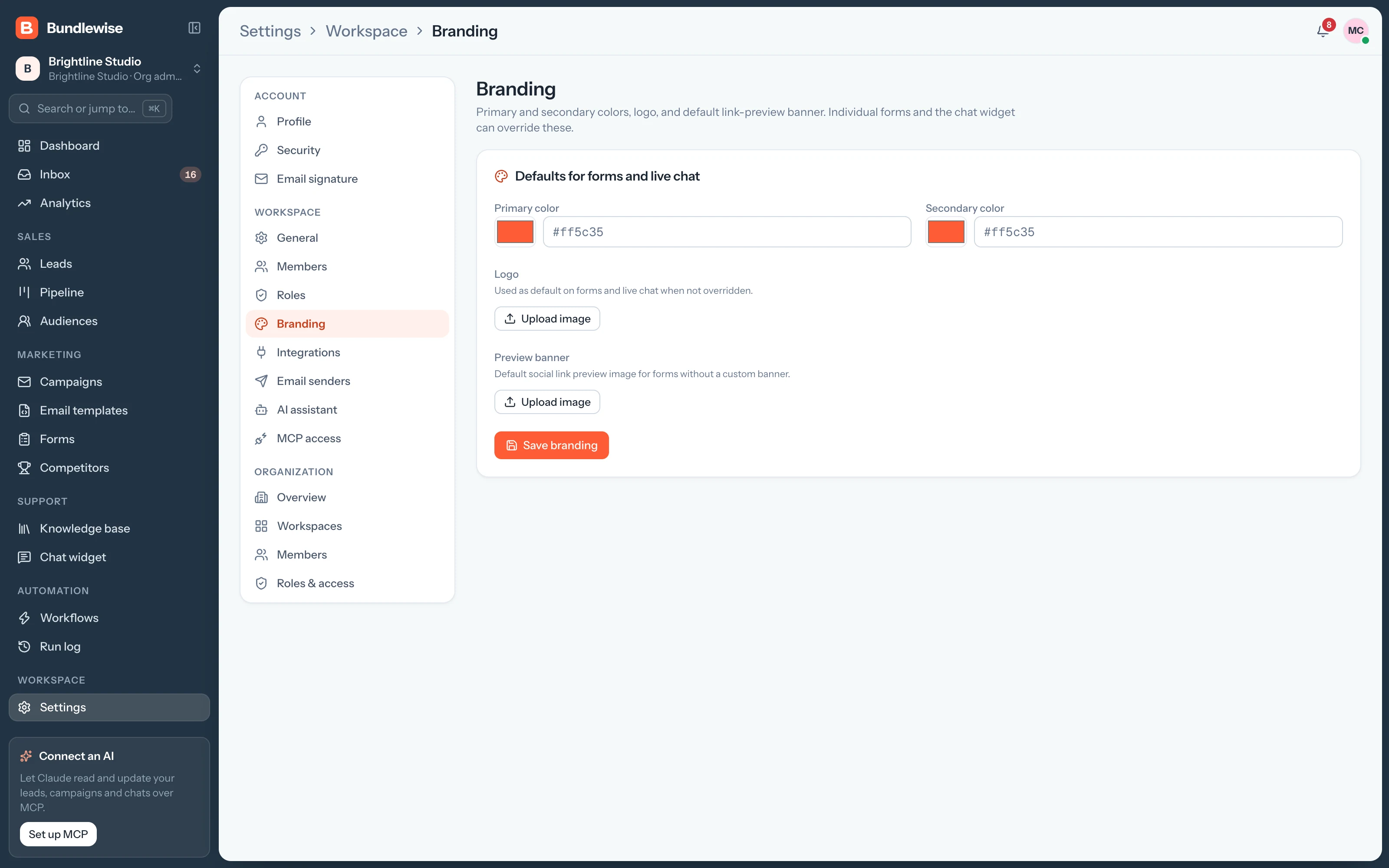
Task: Upload image for the Preview banner
Action: tap(547, 402)
